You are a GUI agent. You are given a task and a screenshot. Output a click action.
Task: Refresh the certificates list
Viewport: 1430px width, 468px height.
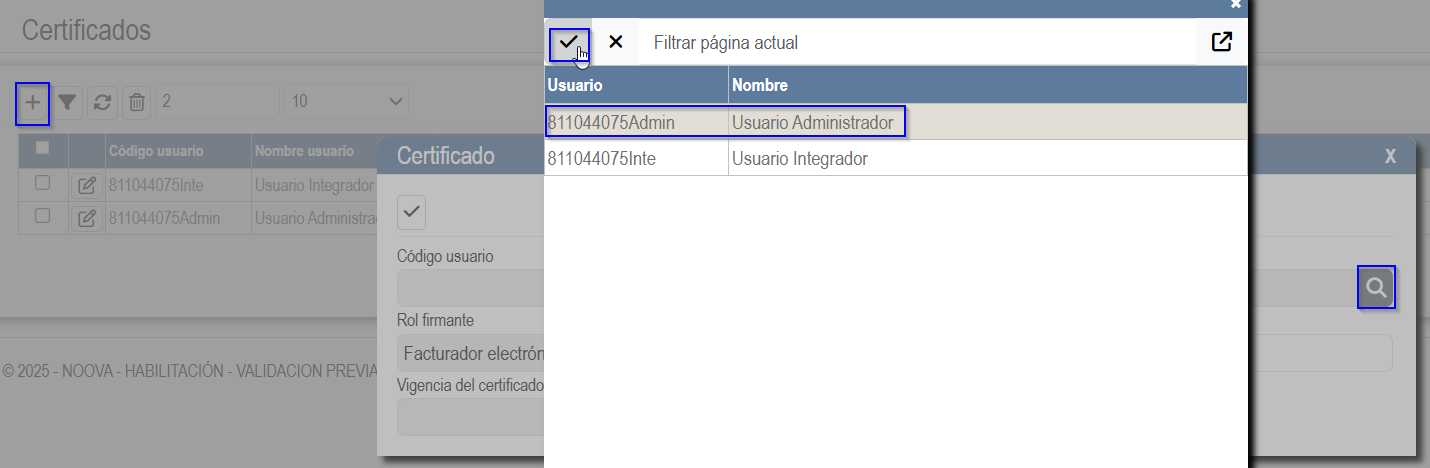point(102,102)
